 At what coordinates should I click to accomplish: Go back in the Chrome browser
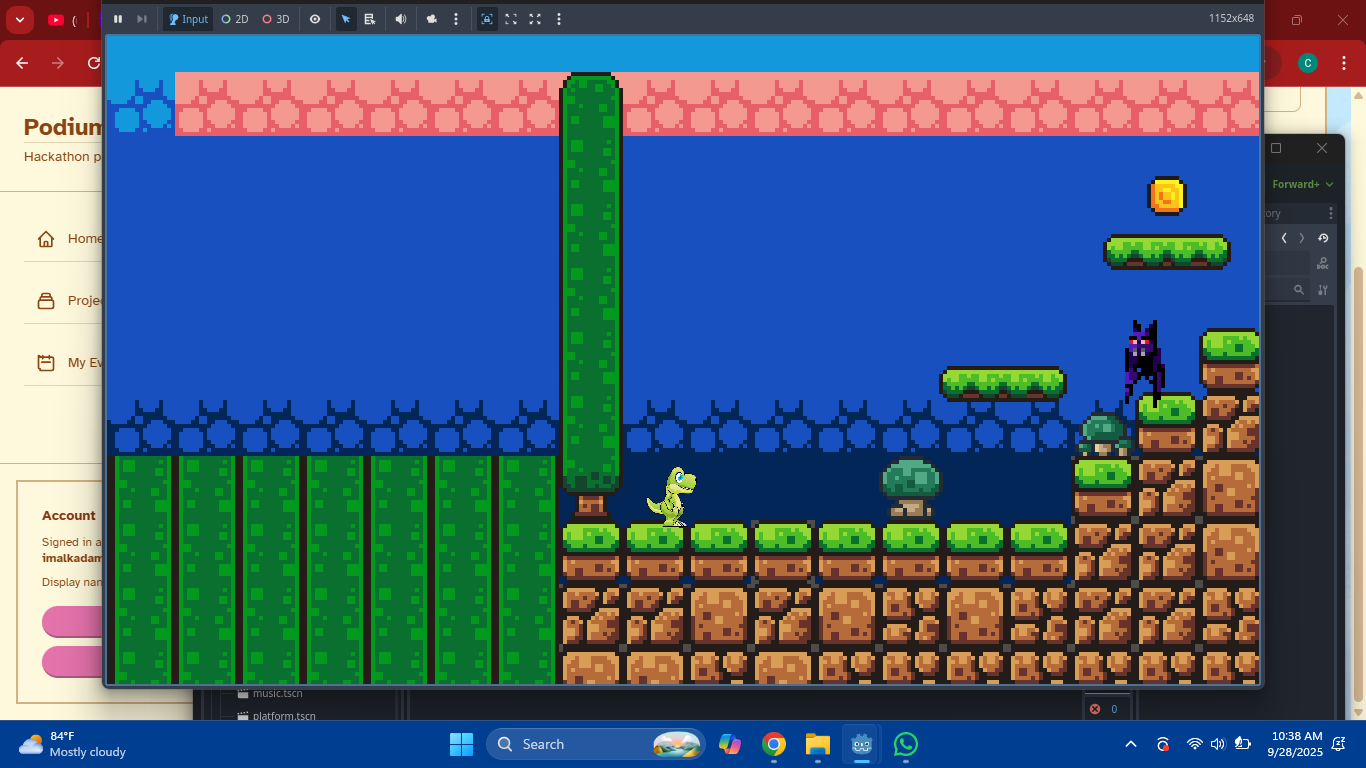point(22,63)
